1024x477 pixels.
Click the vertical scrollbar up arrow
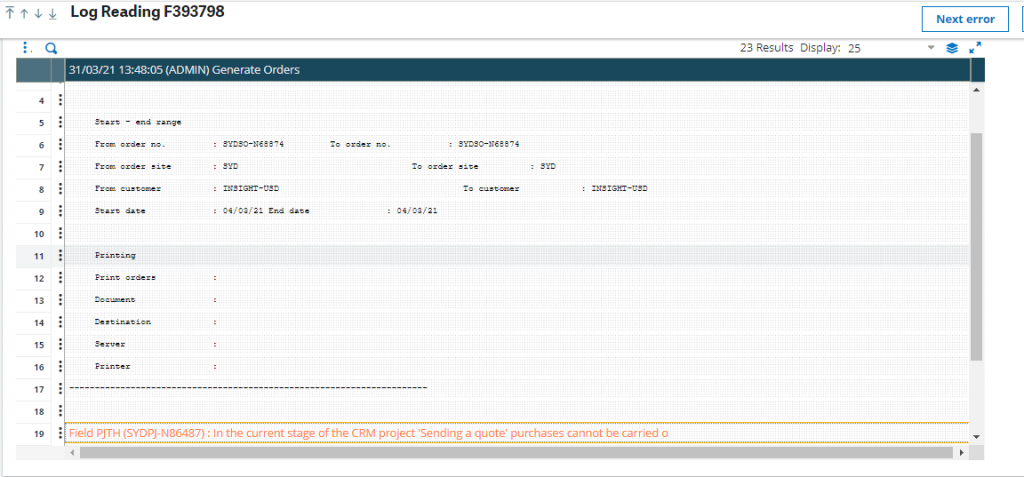(977, 90)
